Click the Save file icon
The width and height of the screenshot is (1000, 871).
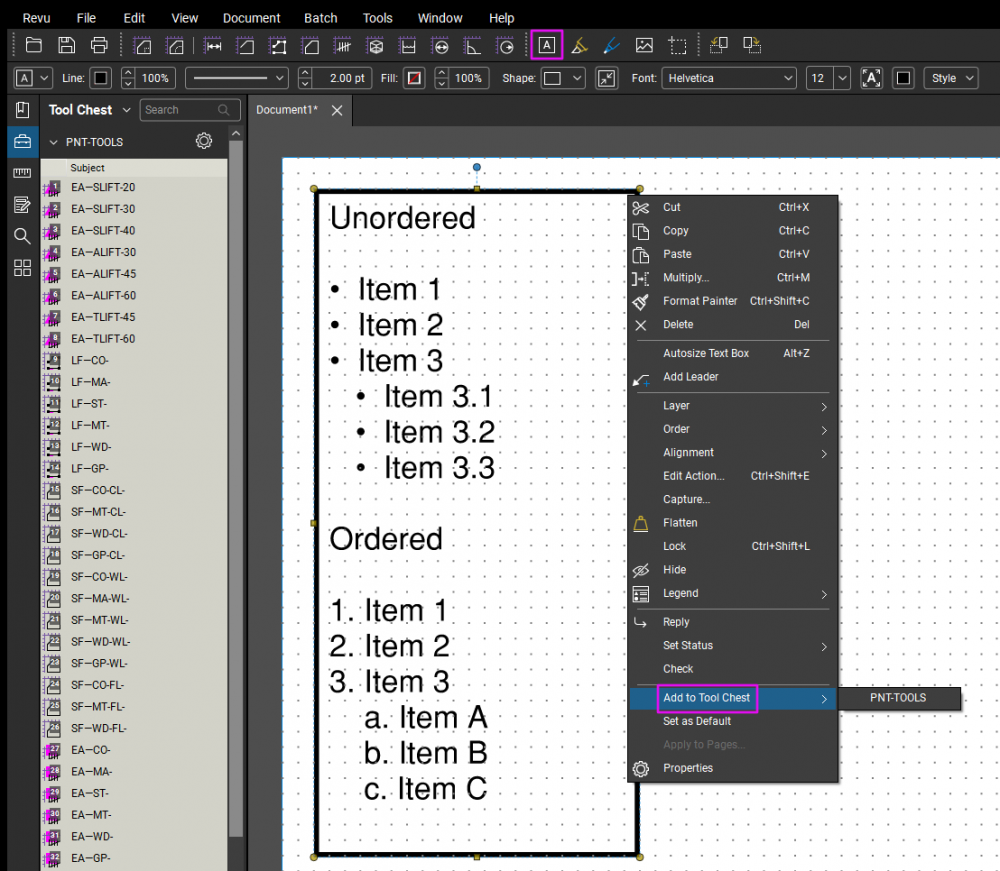66,45
